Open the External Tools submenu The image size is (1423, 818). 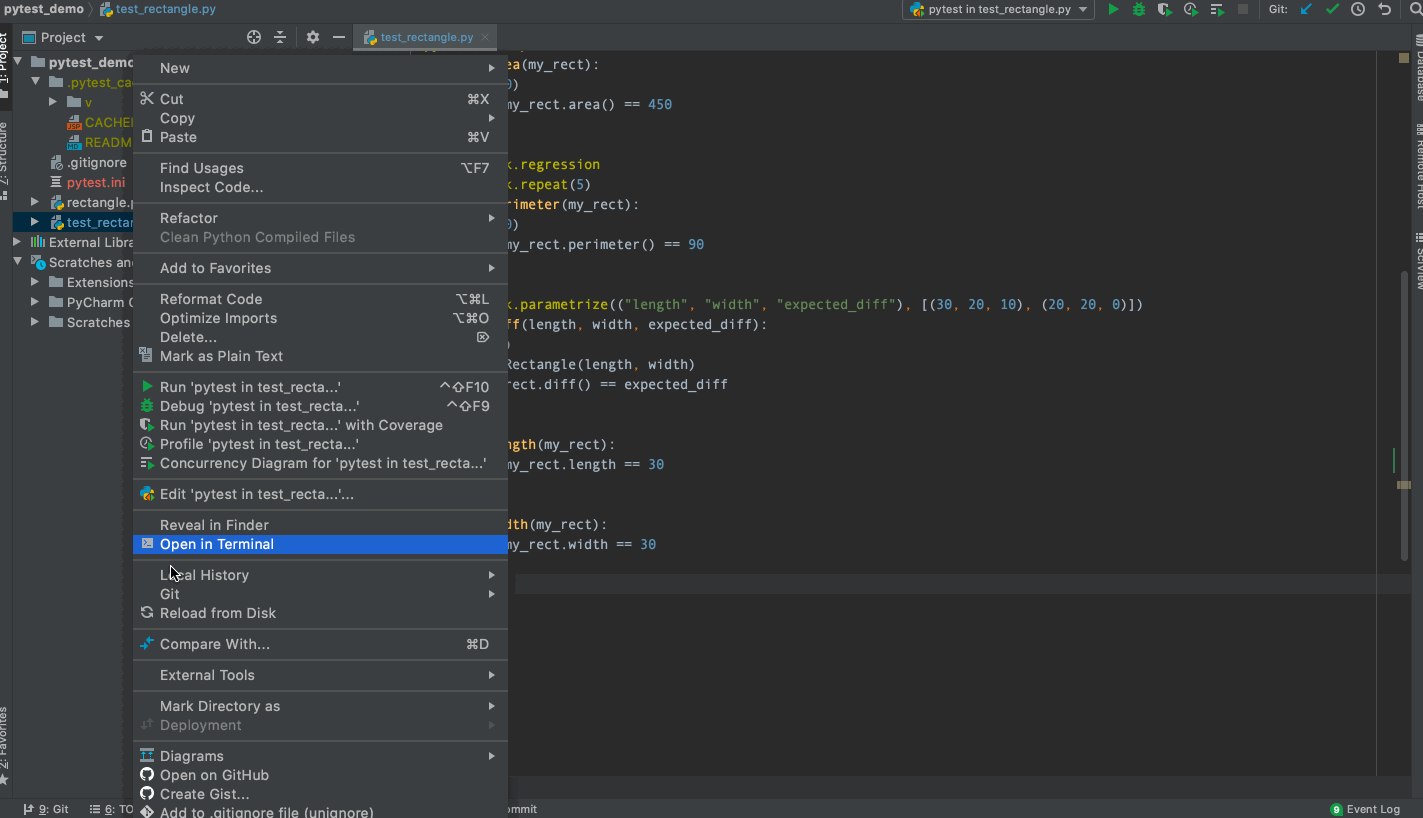(320, 675)
